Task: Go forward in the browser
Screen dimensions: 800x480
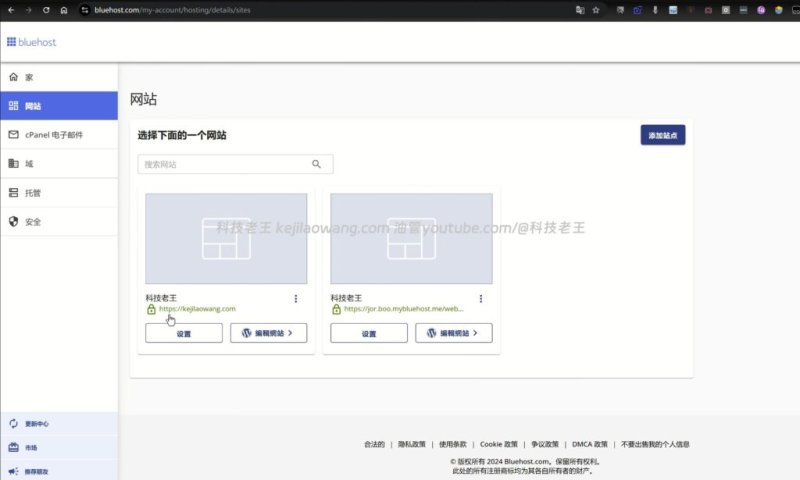Action: pyautogui.click(x=29, y=10)
